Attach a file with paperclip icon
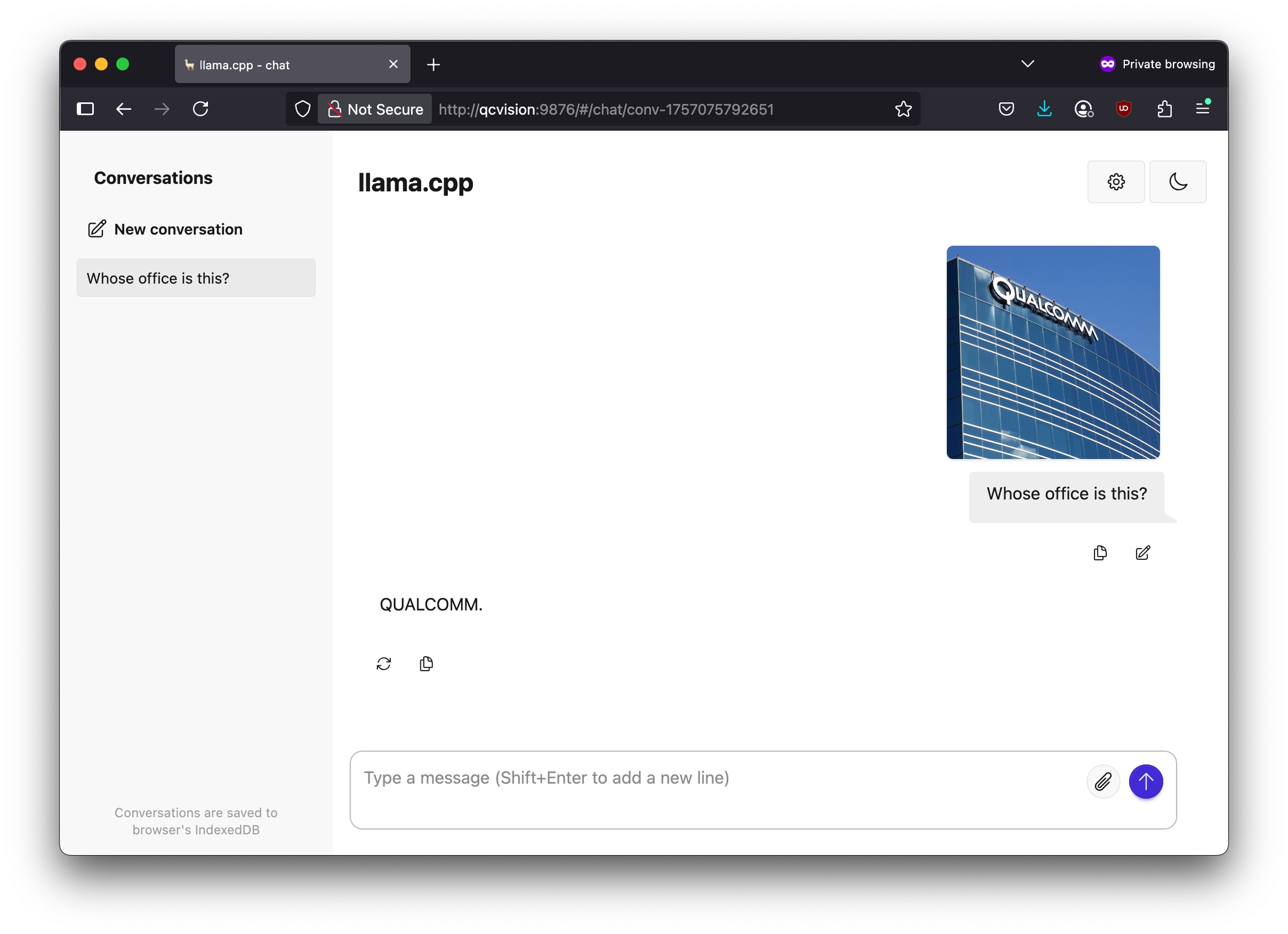This screenshot has height=934, width=1288. click(1103, 782)
